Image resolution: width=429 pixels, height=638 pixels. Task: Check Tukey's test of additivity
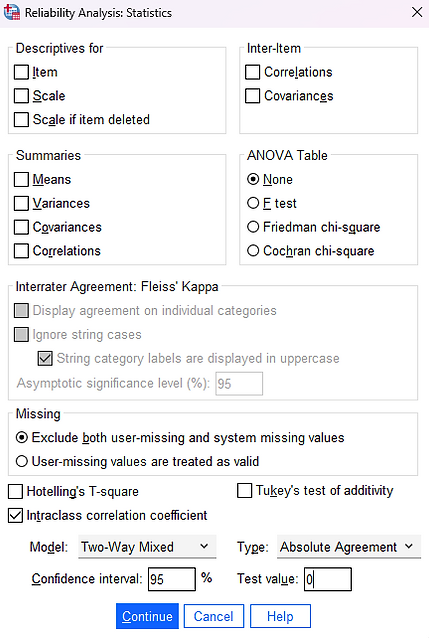(x=245, y=491)
